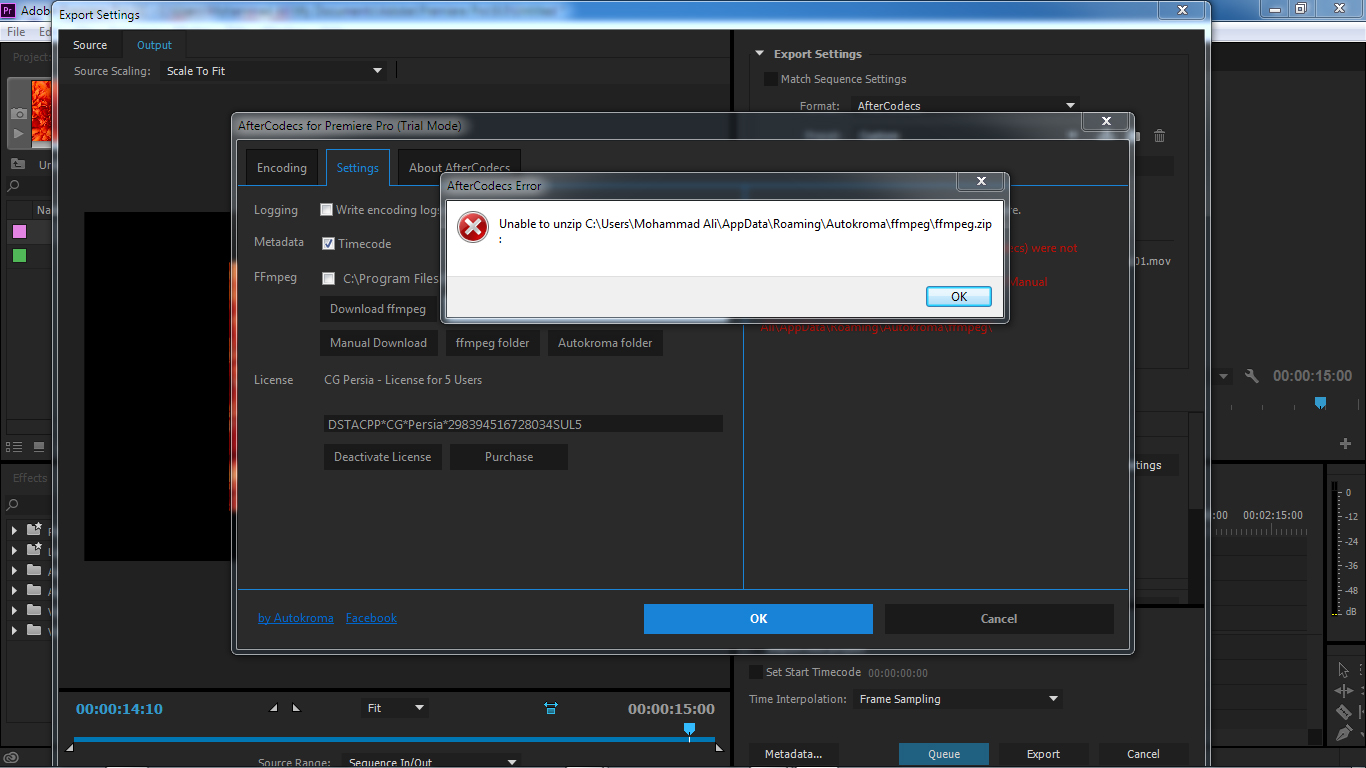Enable Set Start Timecode checkbox
The height and width of the screenshot is (768, 1366).
[756, 672]
